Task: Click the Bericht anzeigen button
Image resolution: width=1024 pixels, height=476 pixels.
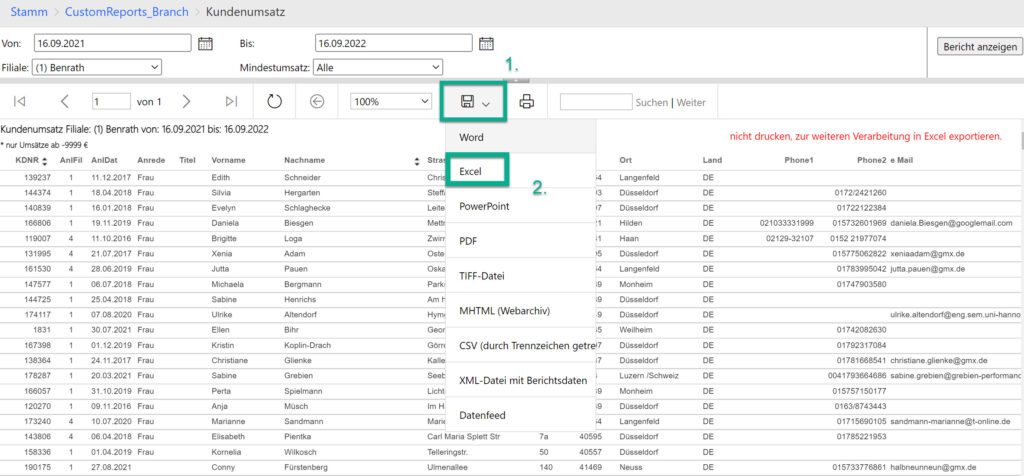Action: click(x=977, y=47)
